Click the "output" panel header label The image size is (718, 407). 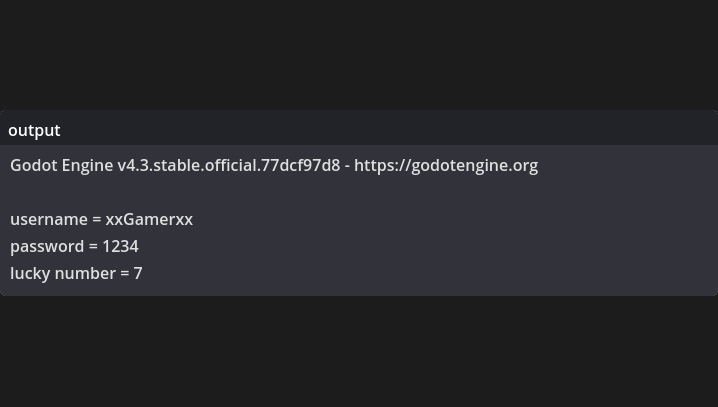click(34, 130)
